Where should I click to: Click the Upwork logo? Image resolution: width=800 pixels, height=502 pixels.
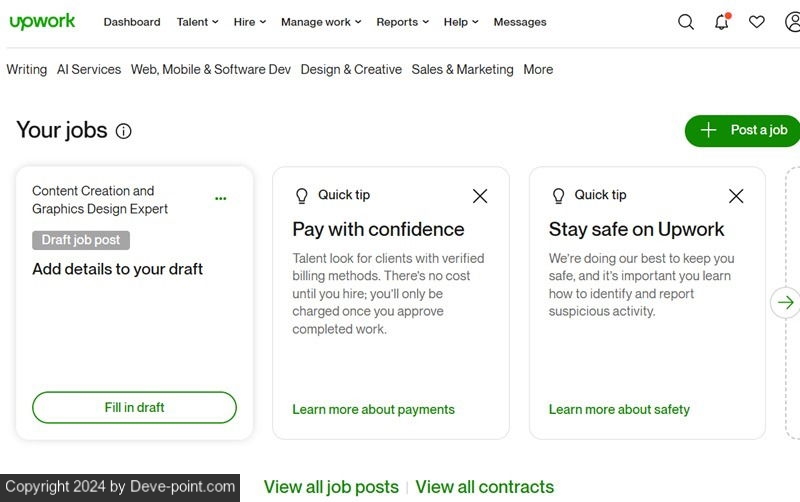42,22
